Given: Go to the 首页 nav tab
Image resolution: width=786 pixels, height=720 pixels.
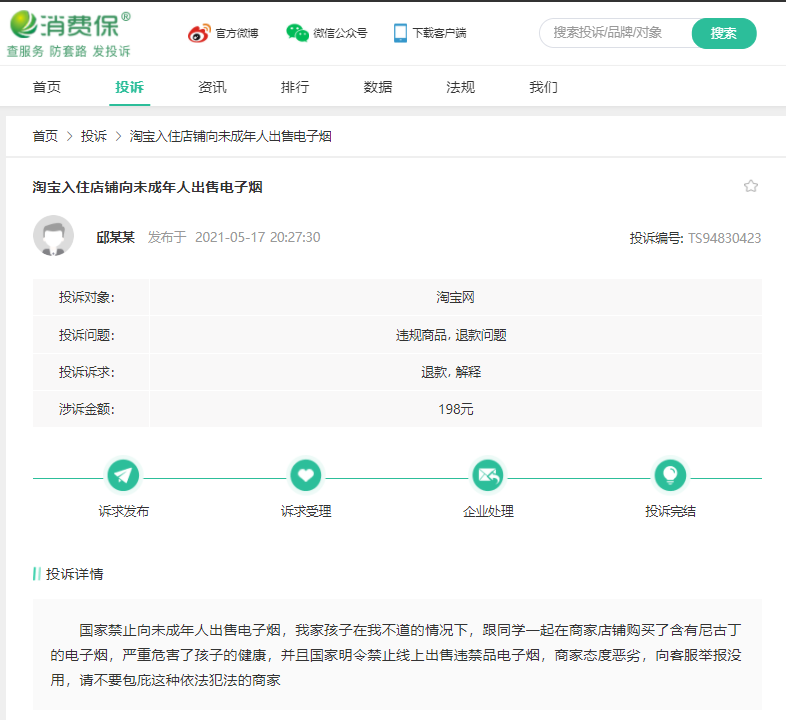Looking at the screenshot, I should tap(47, 87).
